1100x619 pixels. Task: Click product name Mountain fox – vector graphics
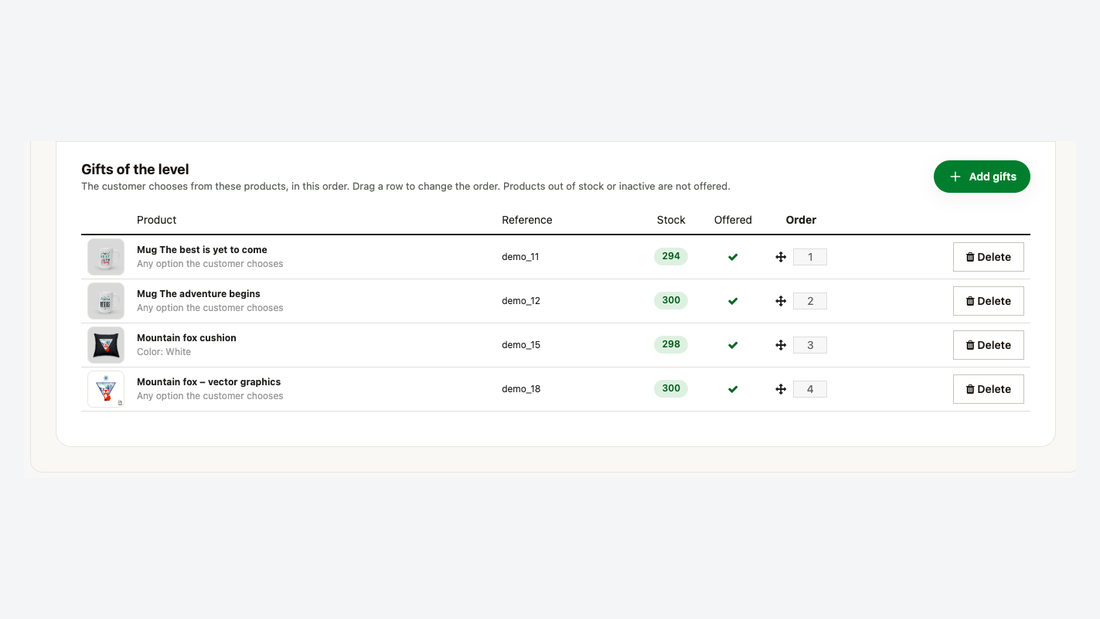click(208, 382)
